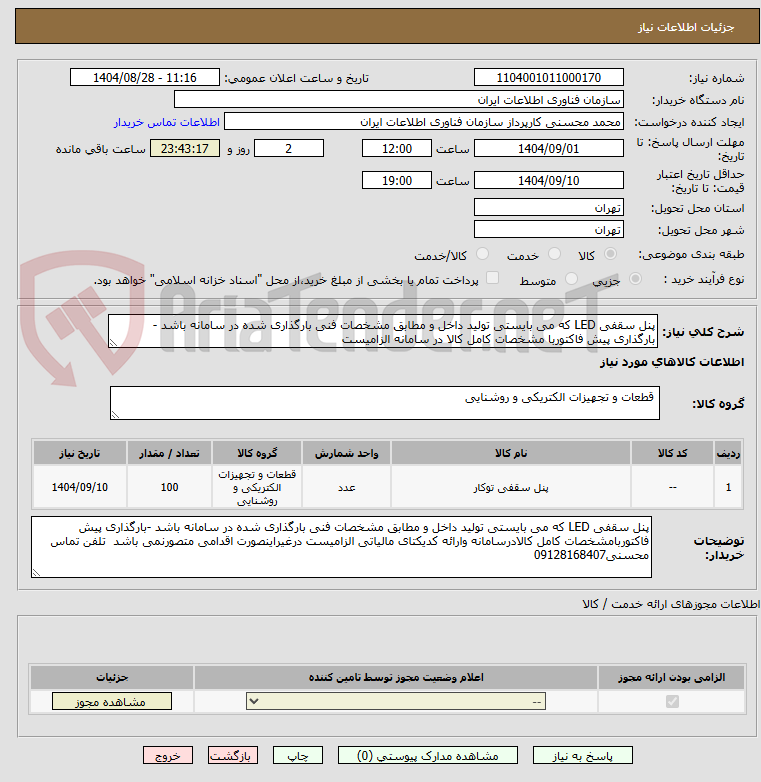Viewport: 761px width, 782px height.
Task: Click the delivery province field 'تهران'
Action: (x=549, y=207)
